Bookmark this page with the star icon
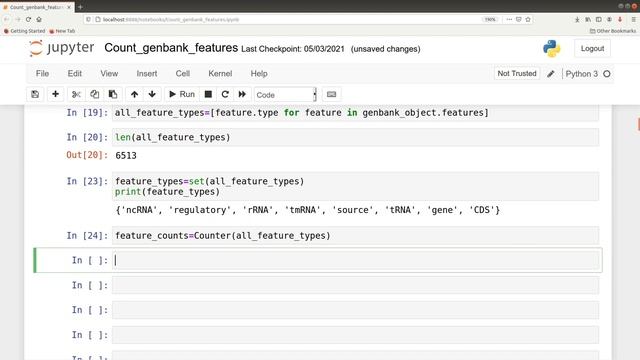 (x=528, y=19)
